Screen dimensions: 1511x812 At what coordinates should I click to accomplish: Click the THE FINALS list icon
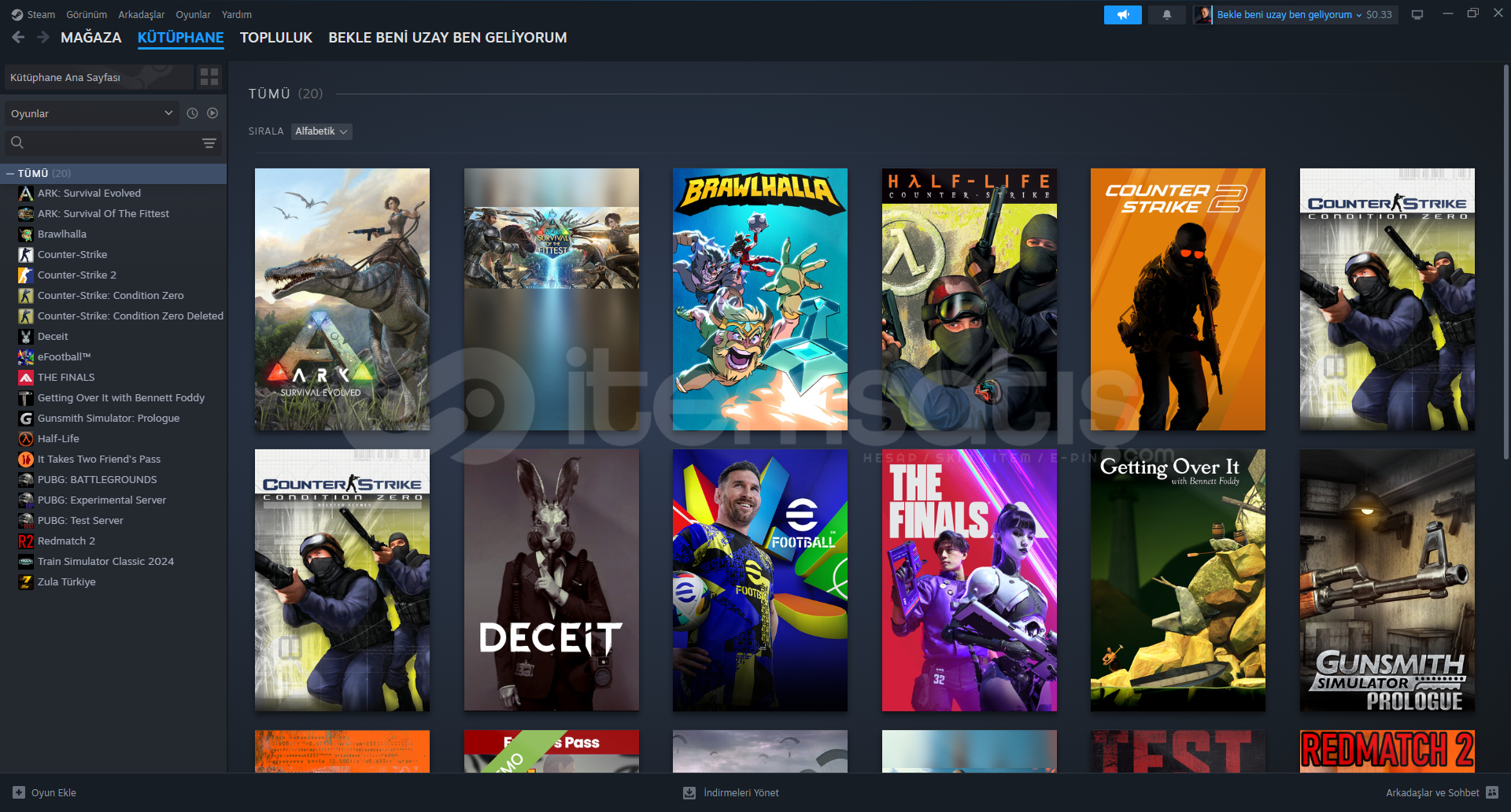[26, 378]
